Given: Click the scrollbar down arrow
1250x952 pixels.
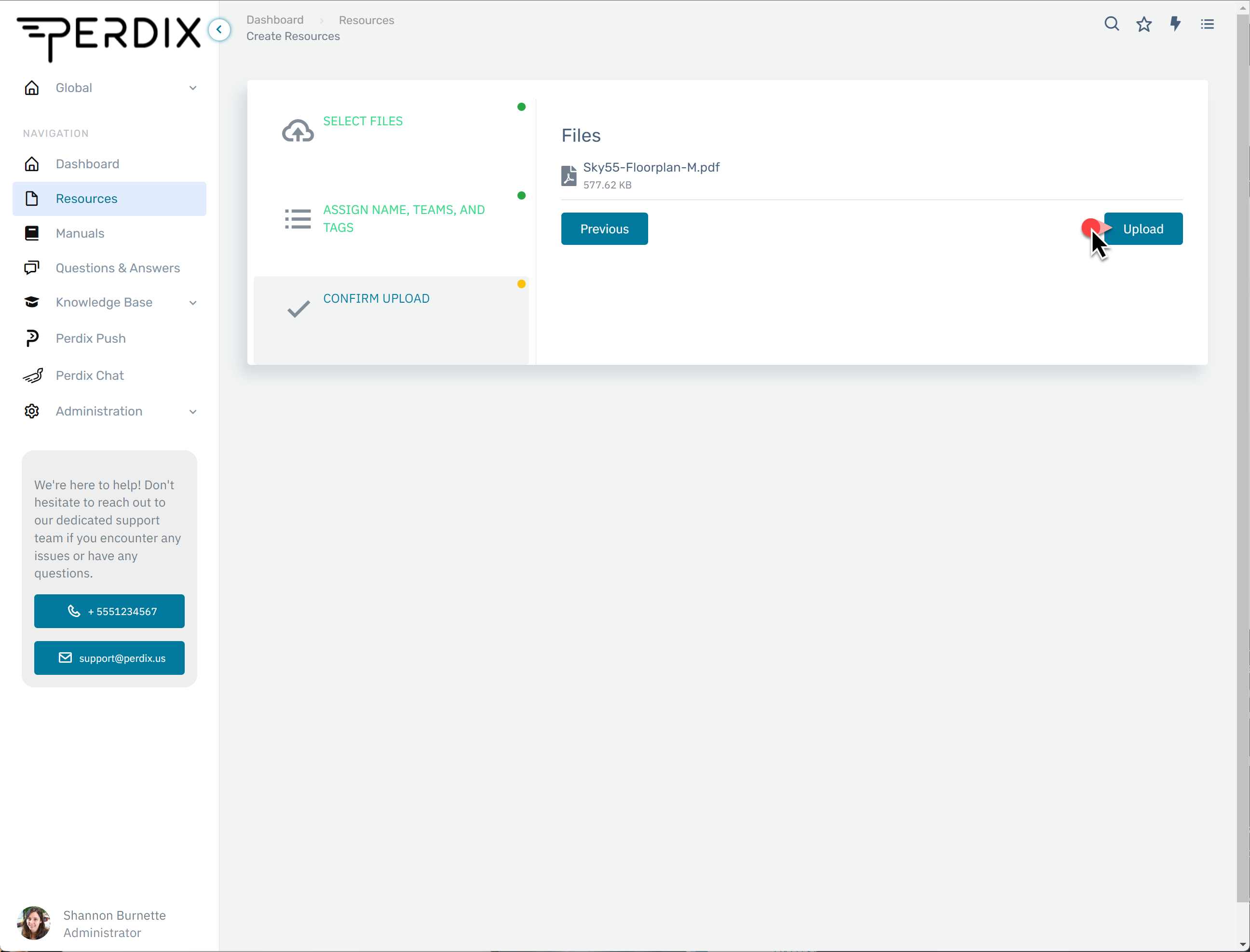Looking at the screenshot, I should tap(1243, 945).
